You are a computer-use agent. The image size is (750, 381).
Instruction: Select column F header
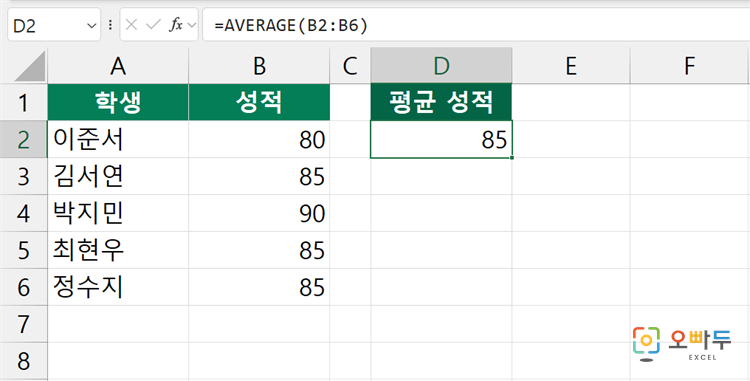tap(689, 66)
